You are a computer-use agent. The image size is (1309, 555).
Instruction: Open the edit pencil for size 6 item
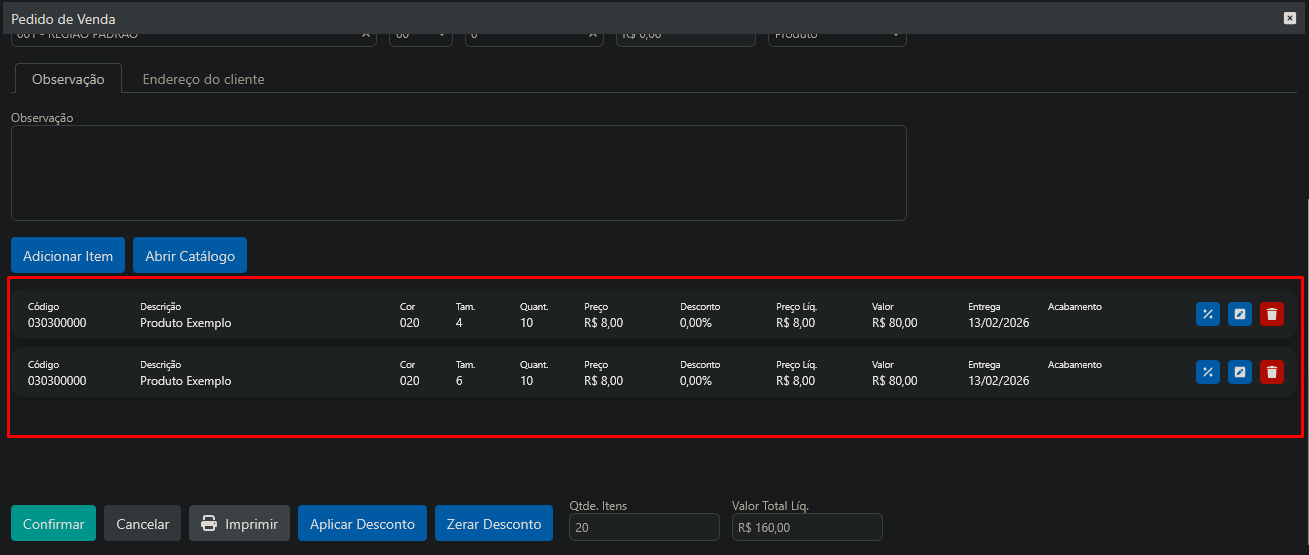tap(1239, 372)
